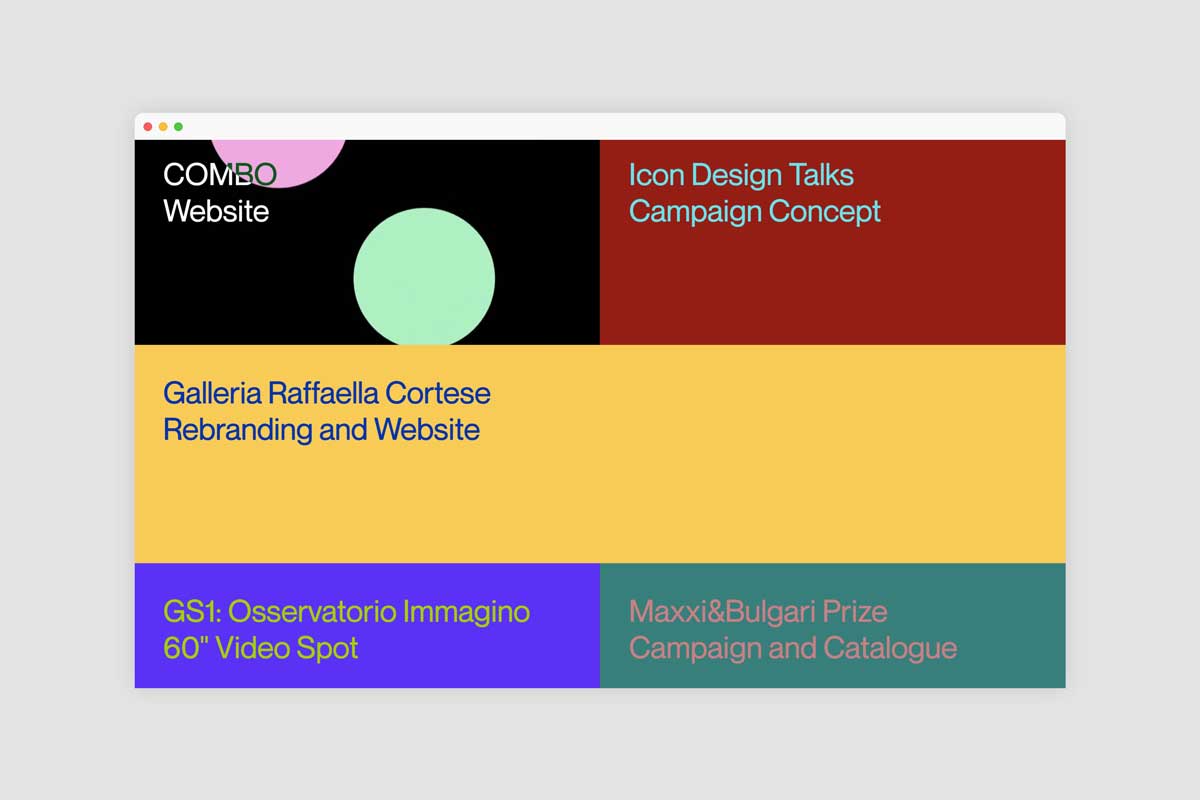This screenshot has height=800, width=1200.
Task: Open Galleria Raffaella Cortese project title
Action: tap(327, 393)
